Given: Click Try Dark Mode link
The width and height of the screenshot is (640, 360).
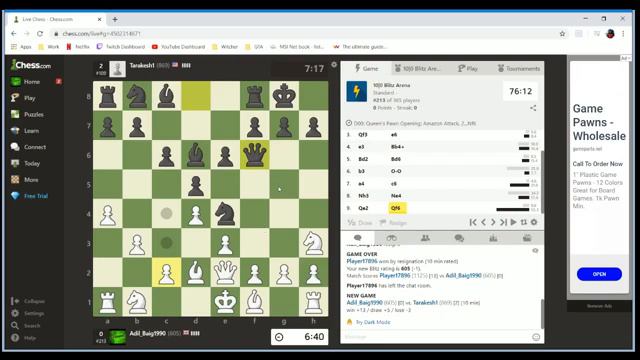Looking at the screenshot, I should (373, 322).
